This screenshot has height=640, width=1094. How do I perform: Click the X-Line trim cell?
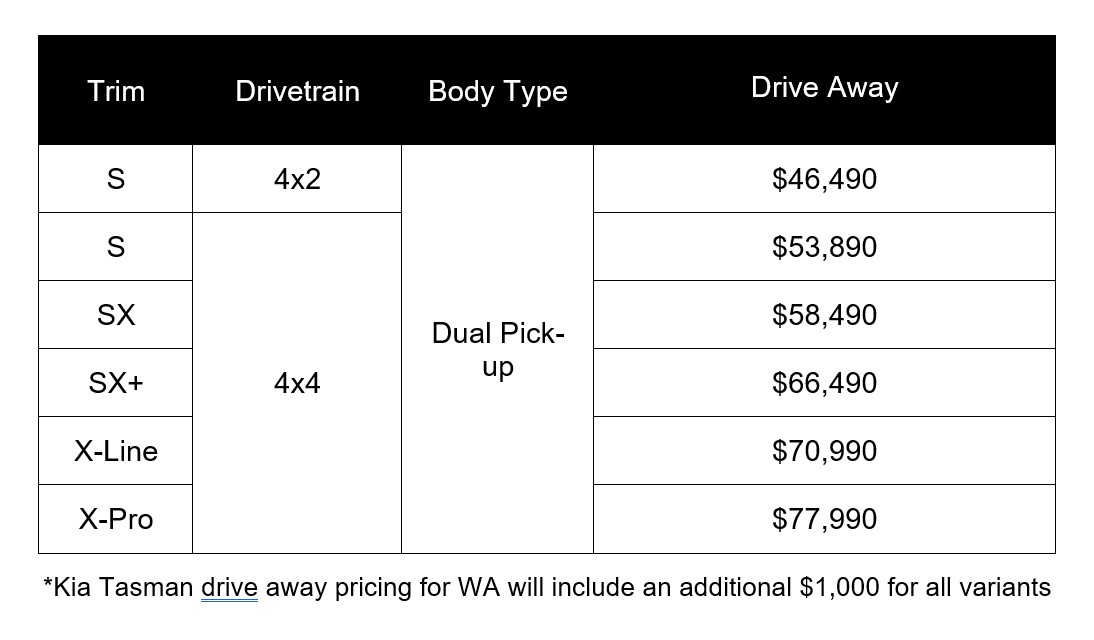[116, 451]
